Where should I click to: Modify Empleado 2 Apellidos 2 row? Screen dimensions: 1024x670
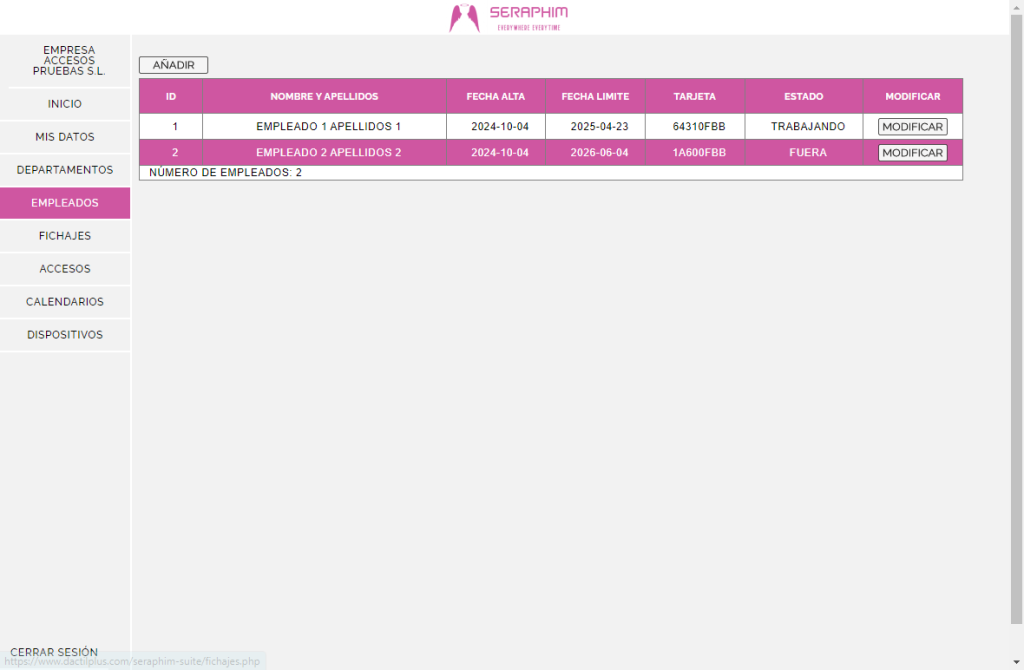[x=912, y=153]
